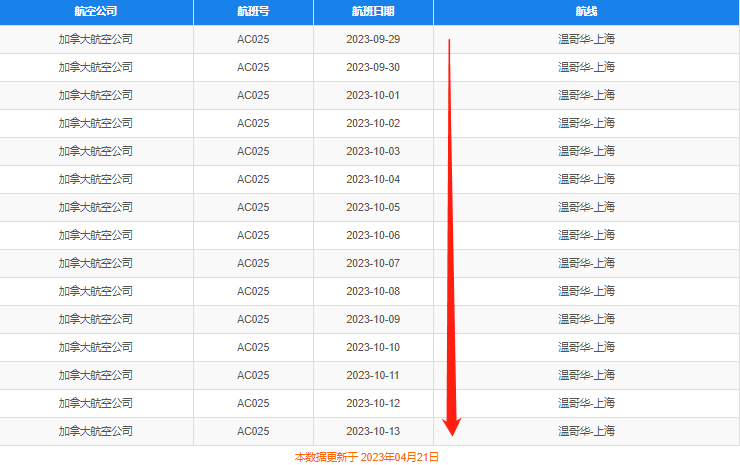
Task: Click the date 2023-10-01
Action: tap(373, 95)
